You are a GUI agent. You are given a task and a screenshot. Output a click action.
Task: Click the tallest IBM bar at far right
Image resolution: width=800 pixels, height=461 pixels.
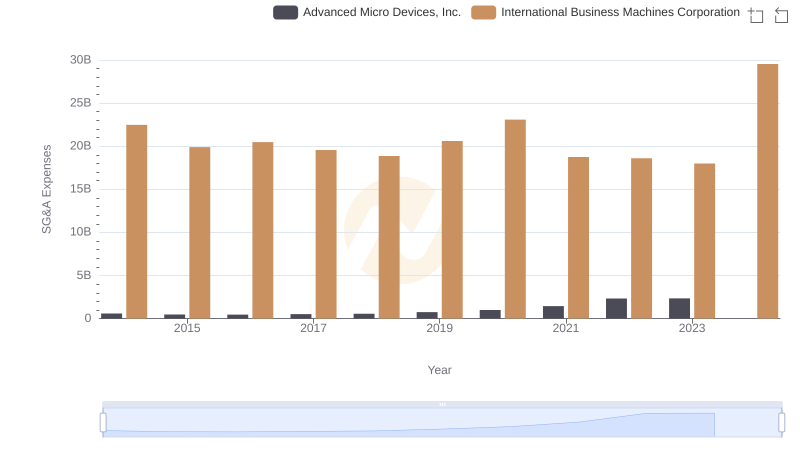767,191
